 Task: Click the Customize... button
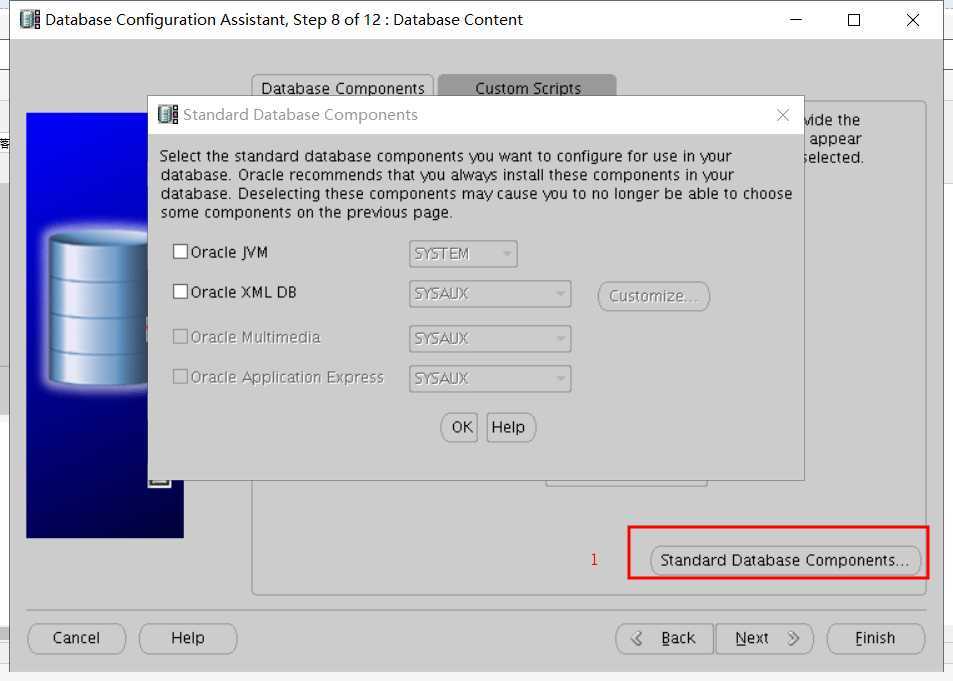653,296
